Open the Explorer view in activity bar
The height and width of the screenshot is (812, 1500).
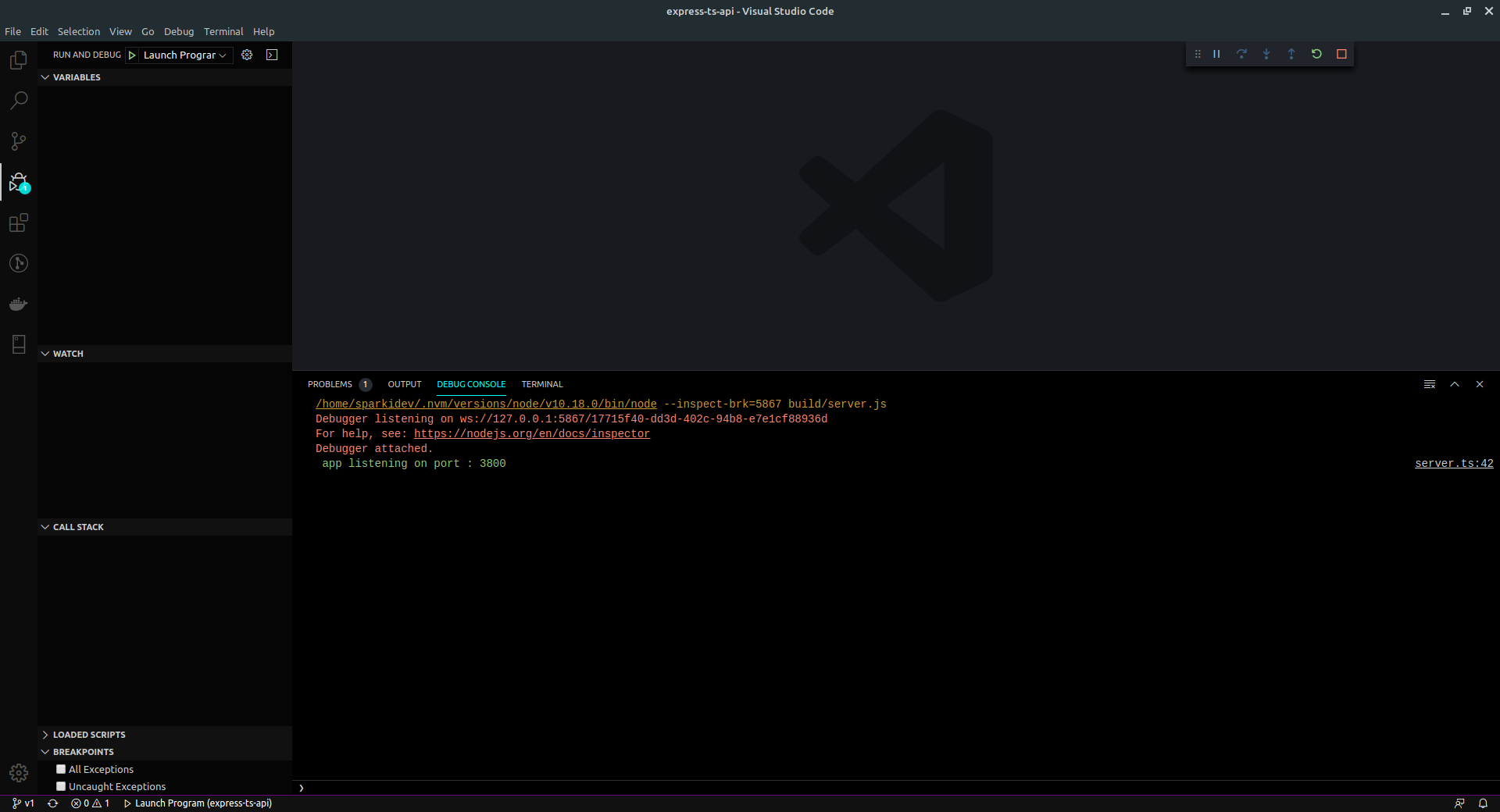(19, 60)
